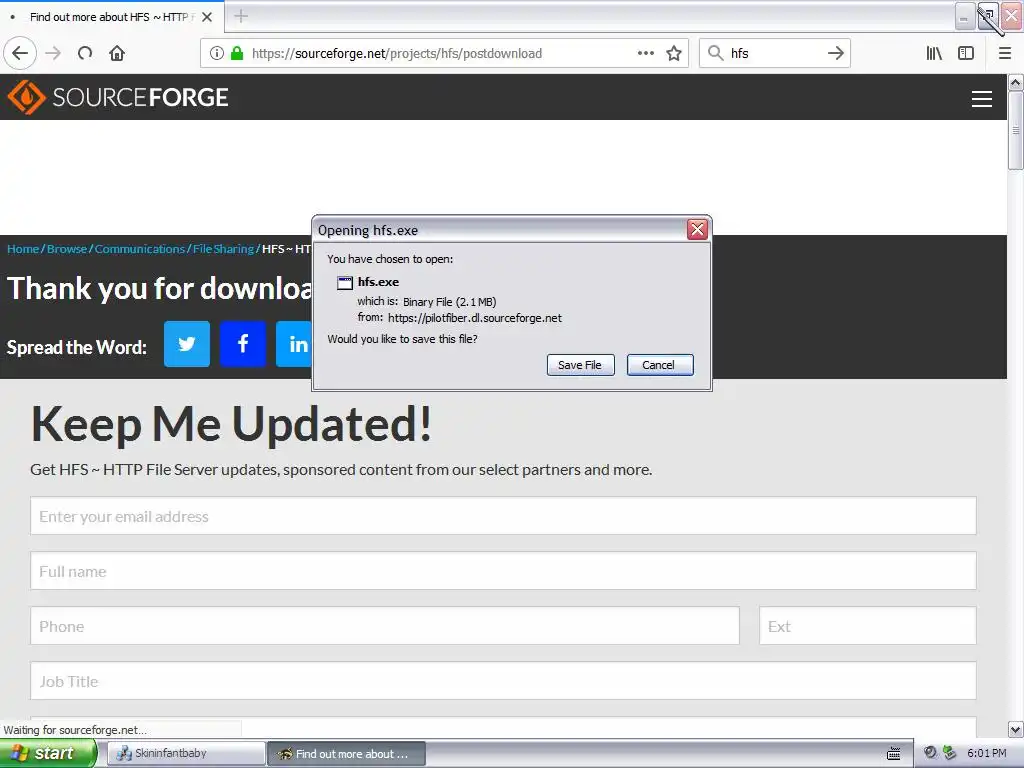The width and height of the screenshot is (1024, 768).
Task: Open SourceForge site navigation menu icon
Action: tap(982, 99)
